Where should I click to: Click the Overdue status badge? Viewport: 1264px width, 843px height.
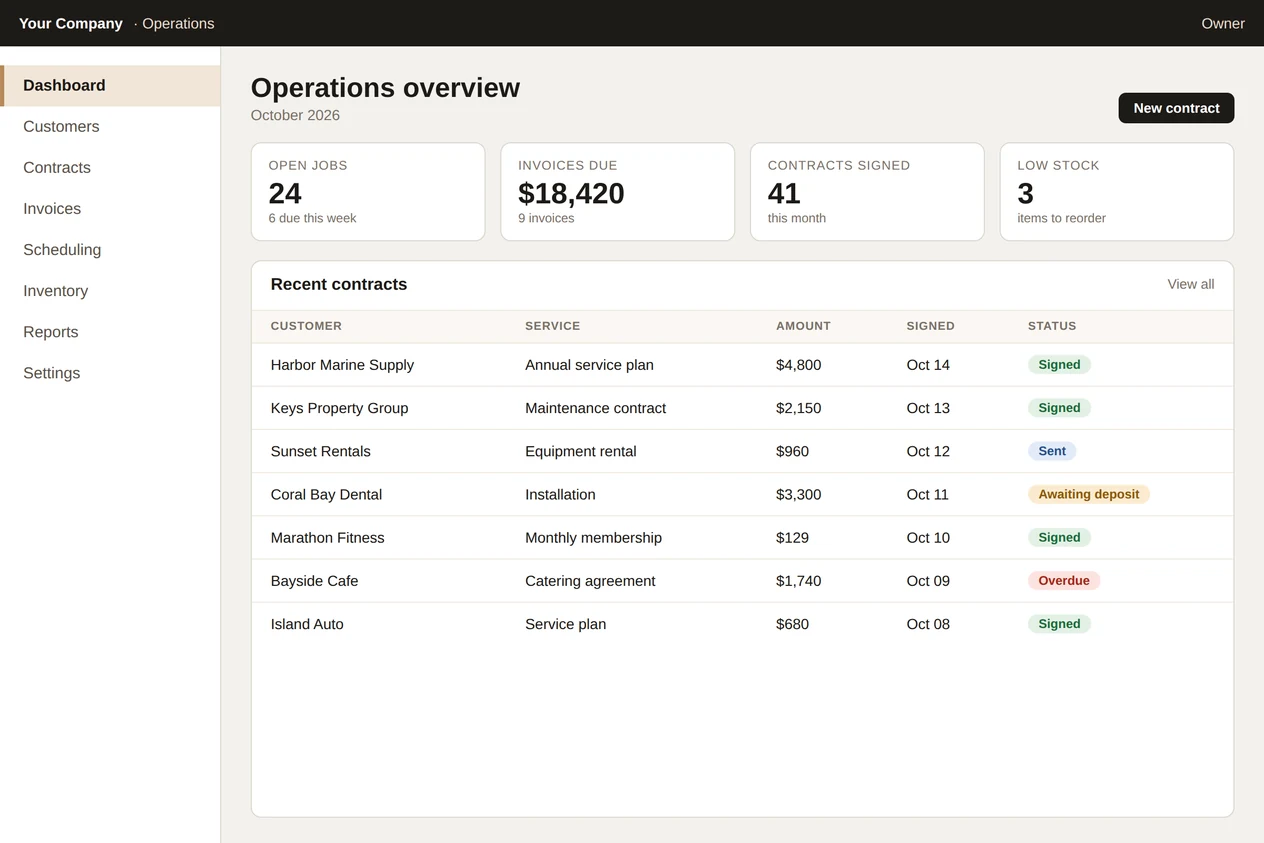[1064, 580]
